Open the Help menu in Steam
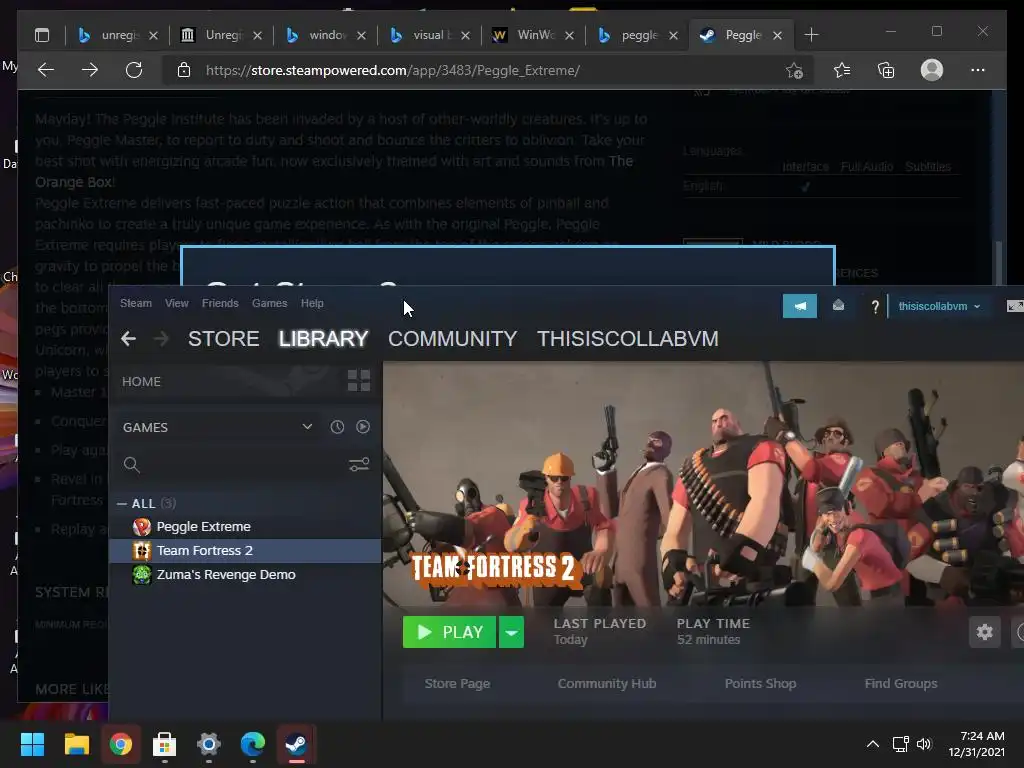Screen dimensions: 1024x768 click(312, 303)
